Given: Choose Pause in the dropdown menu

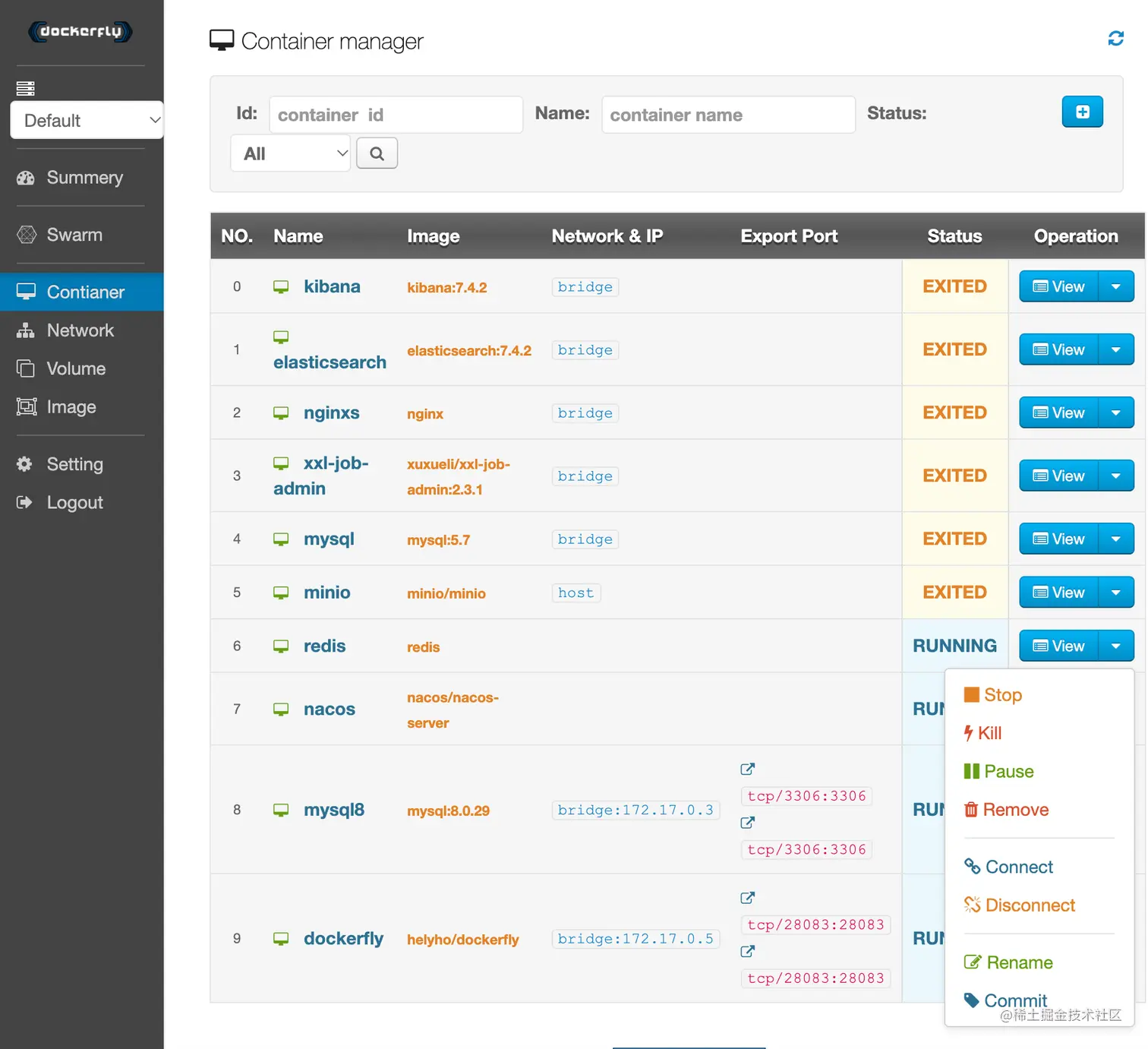Looking at the screenshot, I should pos(998,771).
